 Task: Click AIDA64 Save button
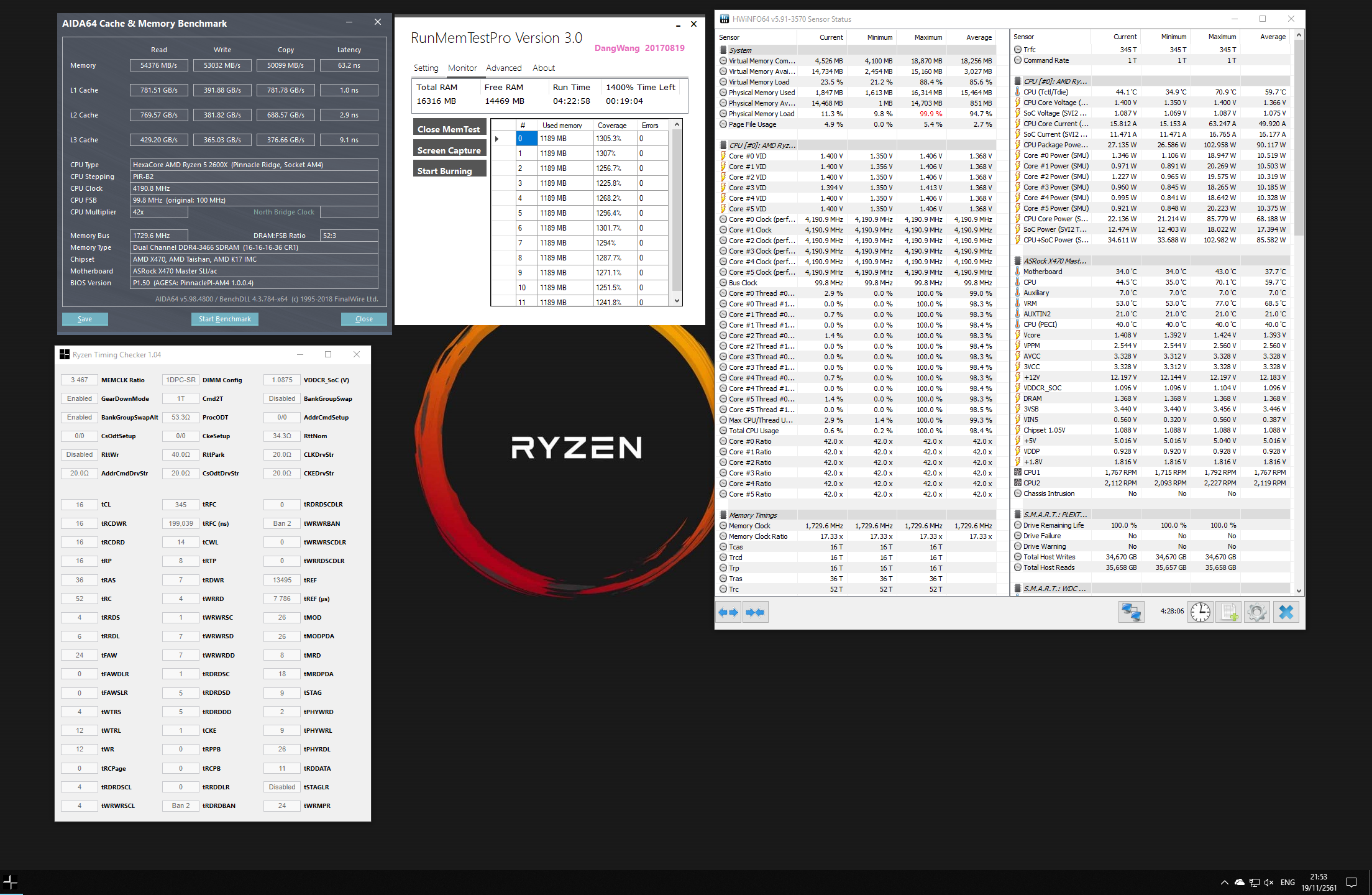[x=85, y=319]
